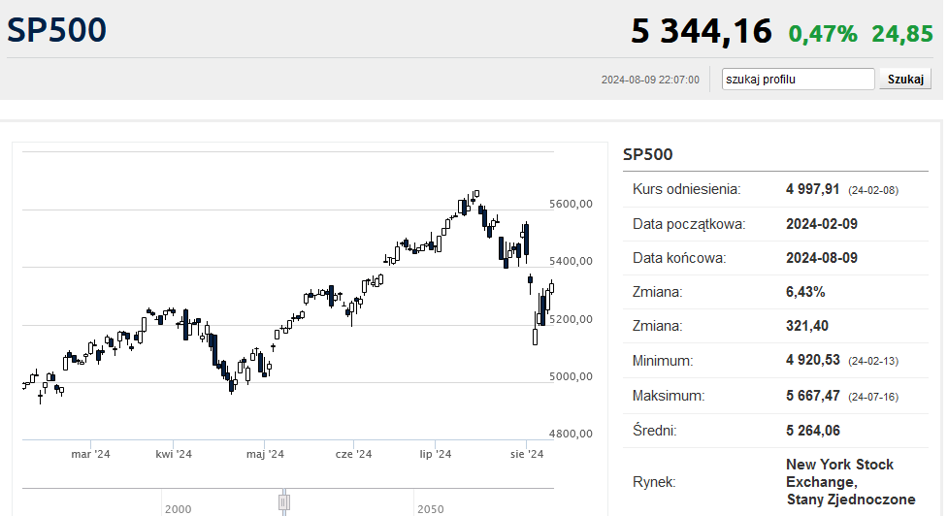Click the 5200,00 price axis label
Viewport: 948px width, 516px height.
pos(571,319)
